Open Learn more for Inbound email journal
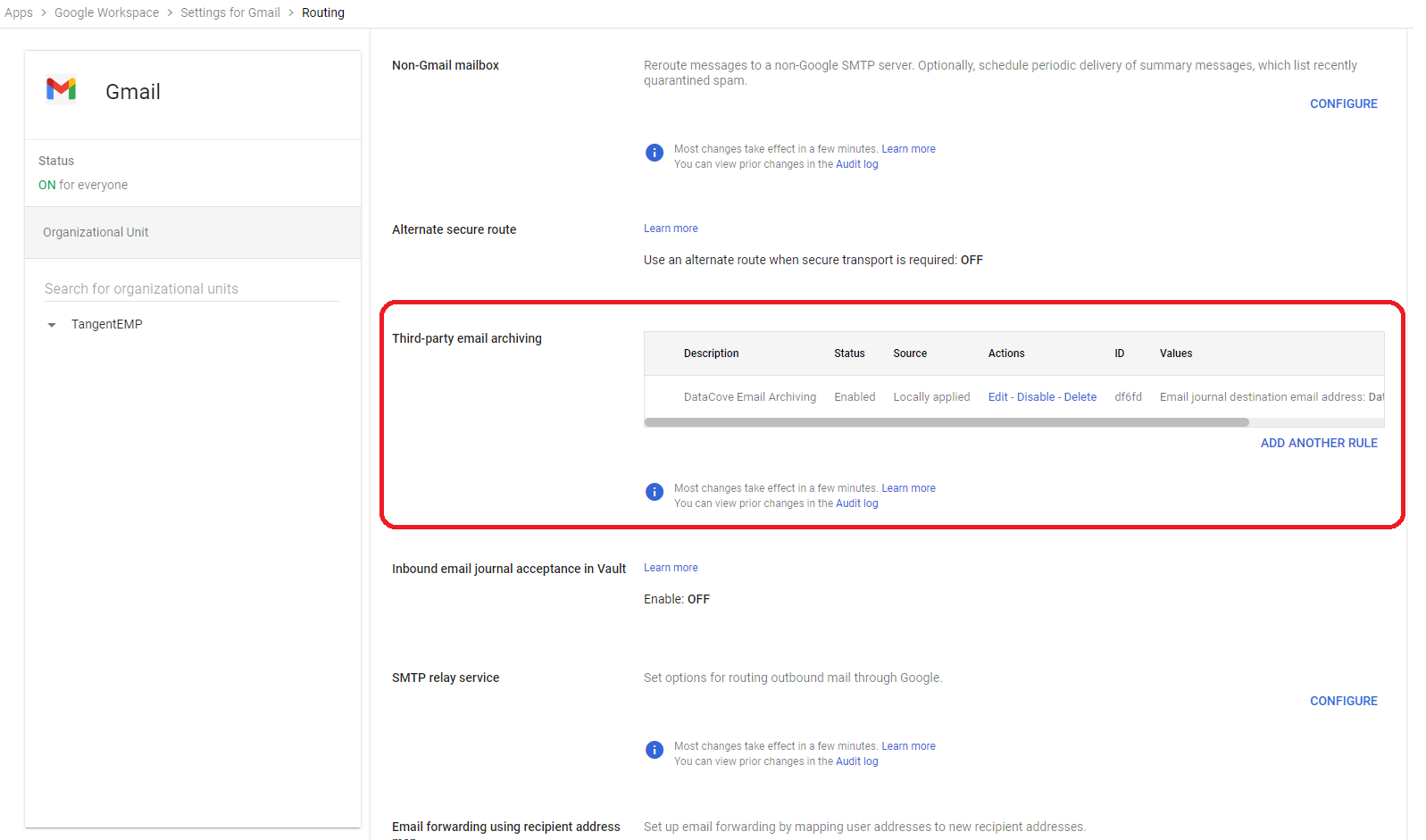 [x=671, y=568]
